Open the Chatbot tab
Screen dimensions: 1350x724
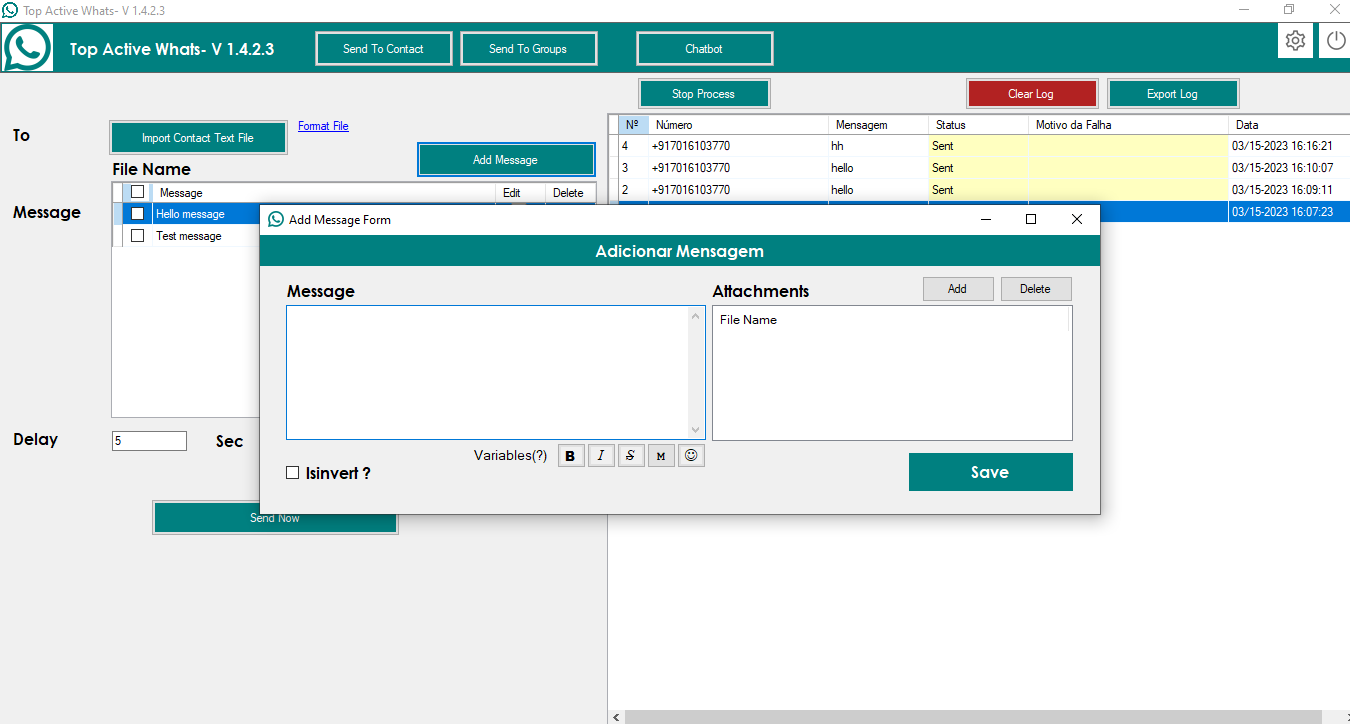704,49
